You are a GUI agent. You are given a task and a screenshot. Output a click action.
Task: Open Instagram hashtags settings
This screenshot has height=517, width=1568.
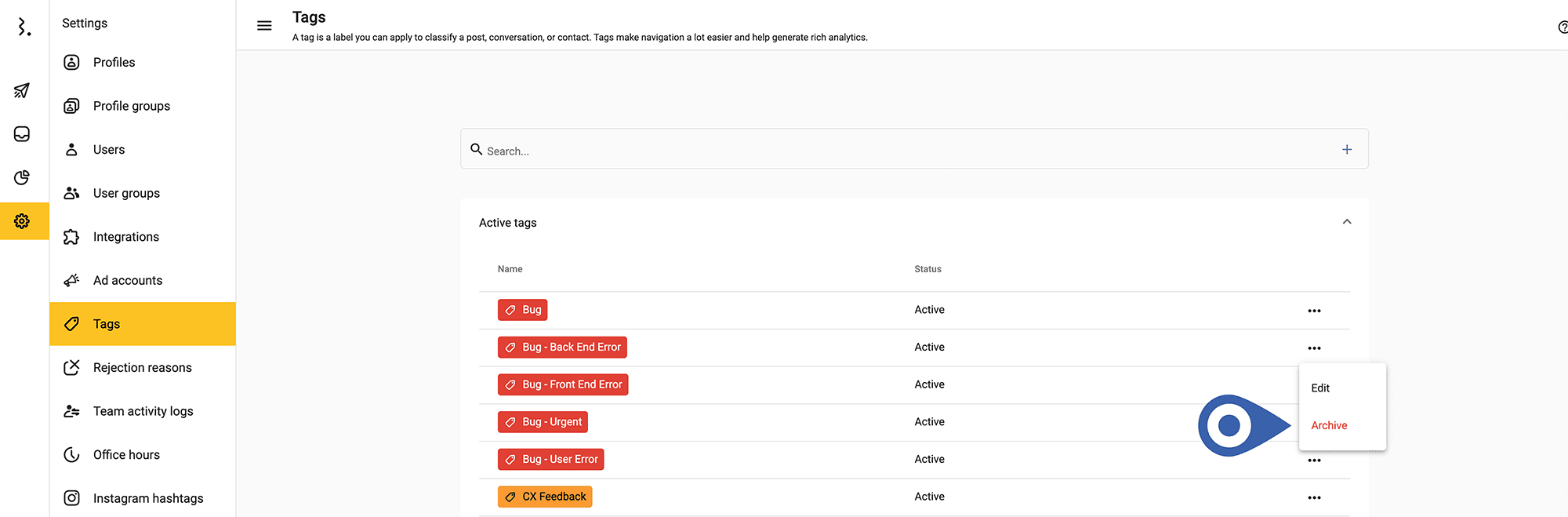coord(147,498)
